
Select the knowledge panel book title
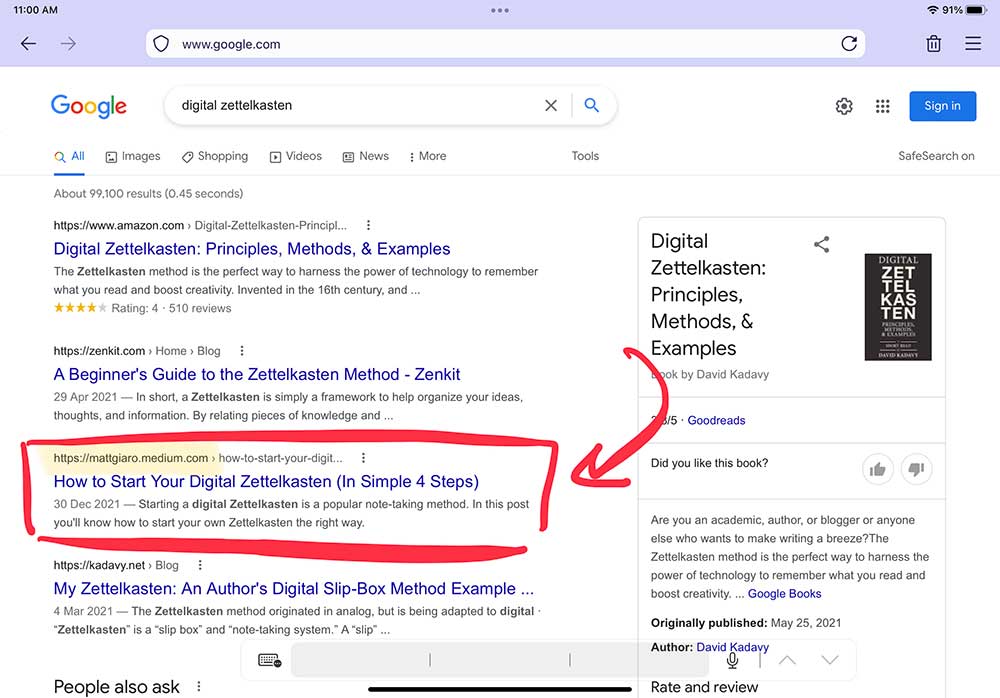click(709, 295)
